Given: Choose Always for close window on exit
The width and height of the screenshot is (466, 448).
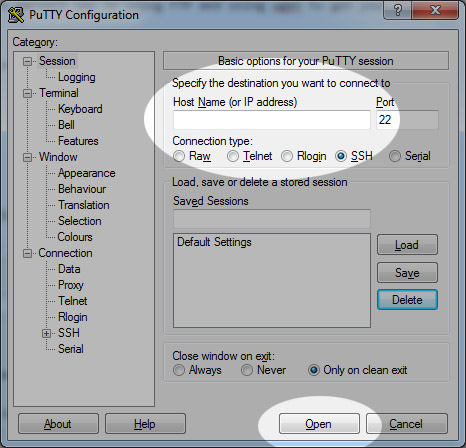Looking at the screenshot, I should click(x=179, y=370).
